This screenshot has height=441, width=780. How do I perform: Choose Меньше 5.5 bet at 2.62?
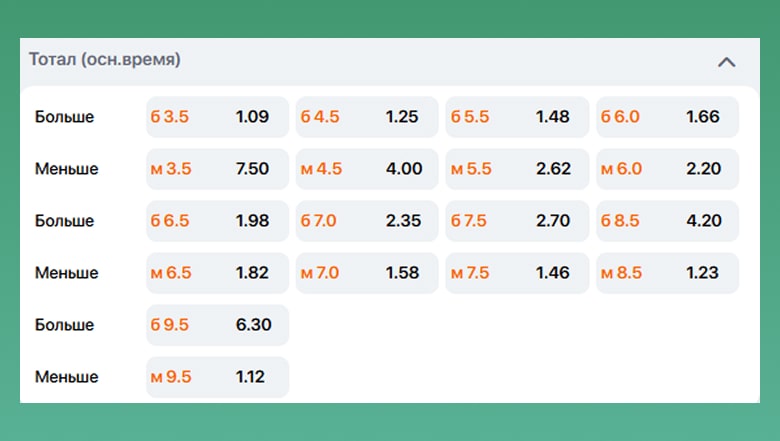[x=517, y=169]
